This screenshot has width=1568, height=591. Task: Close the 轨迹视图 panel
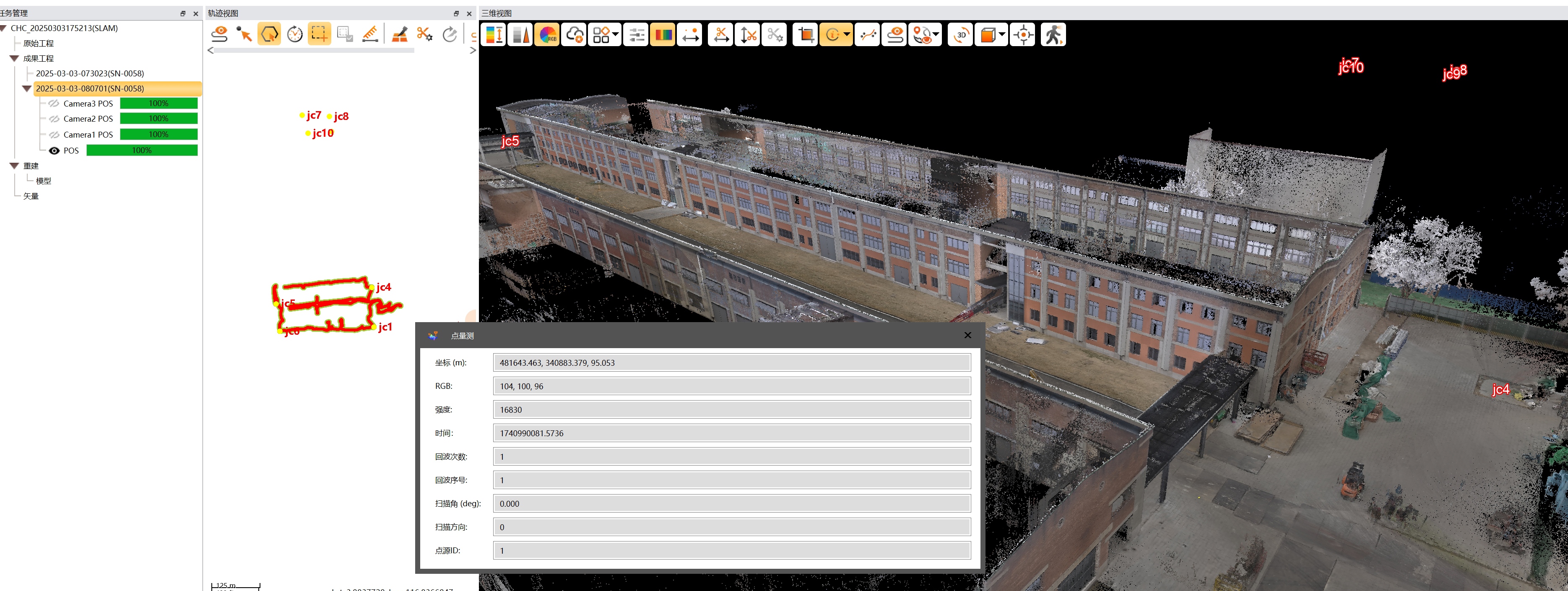click(x=469, y=13)
